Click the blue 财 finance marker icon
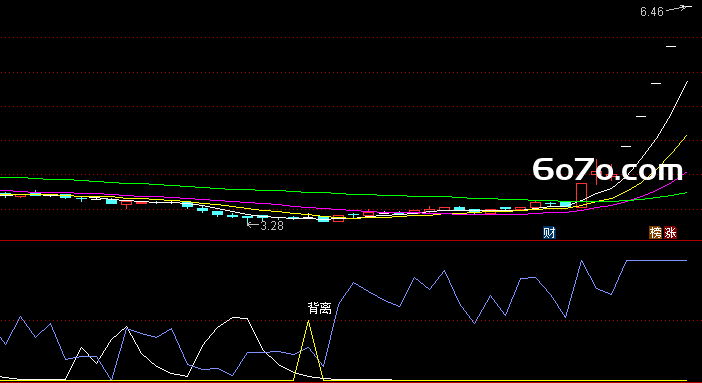Image resolution: width=702 pixels, height=383 pixels. pyautogui.click(x=549, y=233)
